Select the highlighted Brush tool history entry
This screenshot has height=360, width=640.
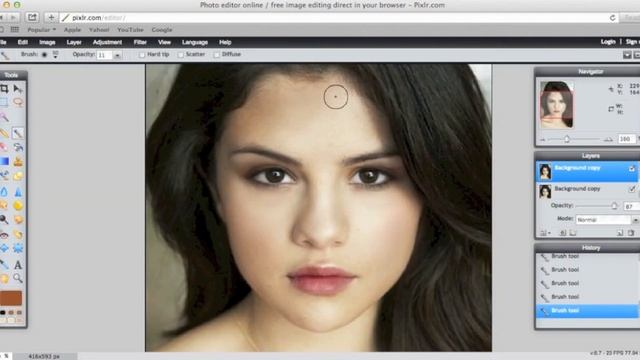587,311
